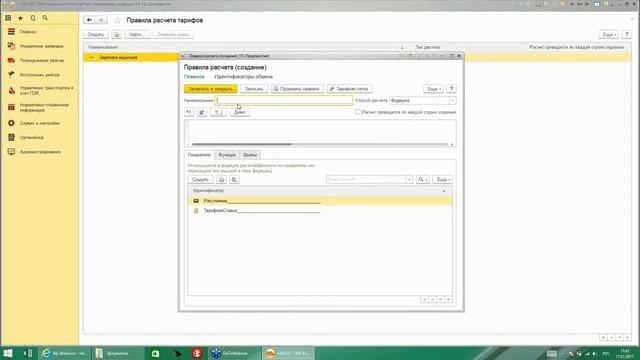Open Тарифная сетка button

coord(349,89)
